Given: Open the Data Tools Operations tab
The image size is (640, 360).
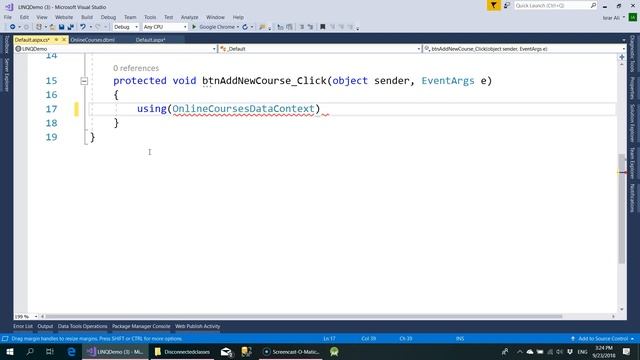Looking at the screenshot, I should coord(82,326).
